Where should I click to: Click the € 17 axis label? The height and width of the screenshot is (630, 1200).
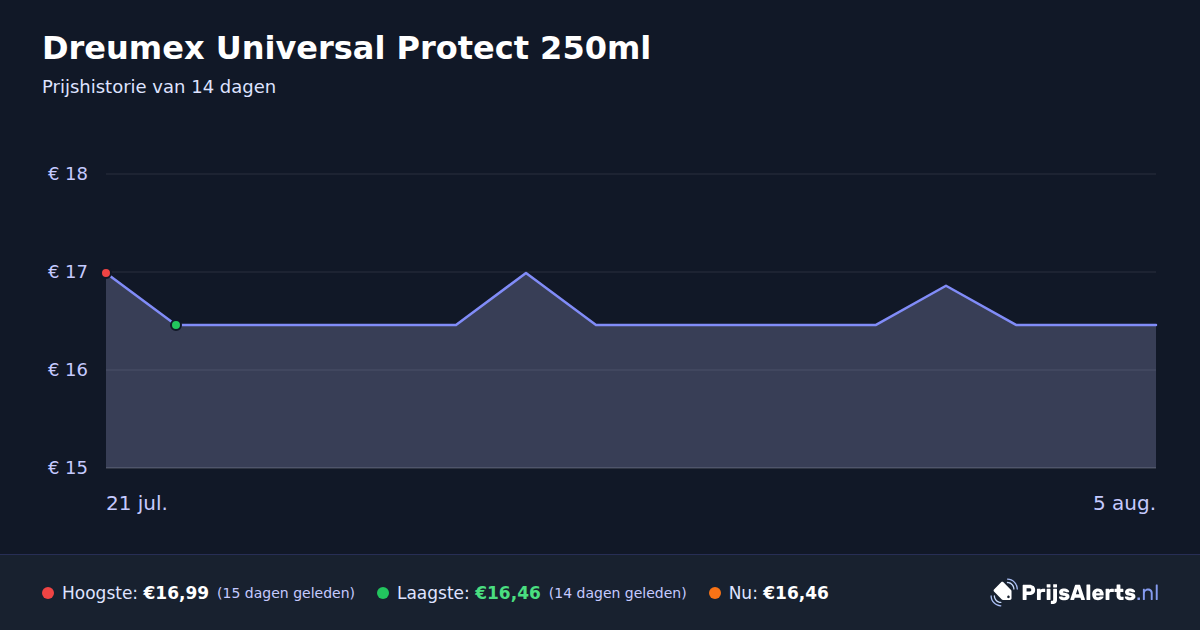68,272
